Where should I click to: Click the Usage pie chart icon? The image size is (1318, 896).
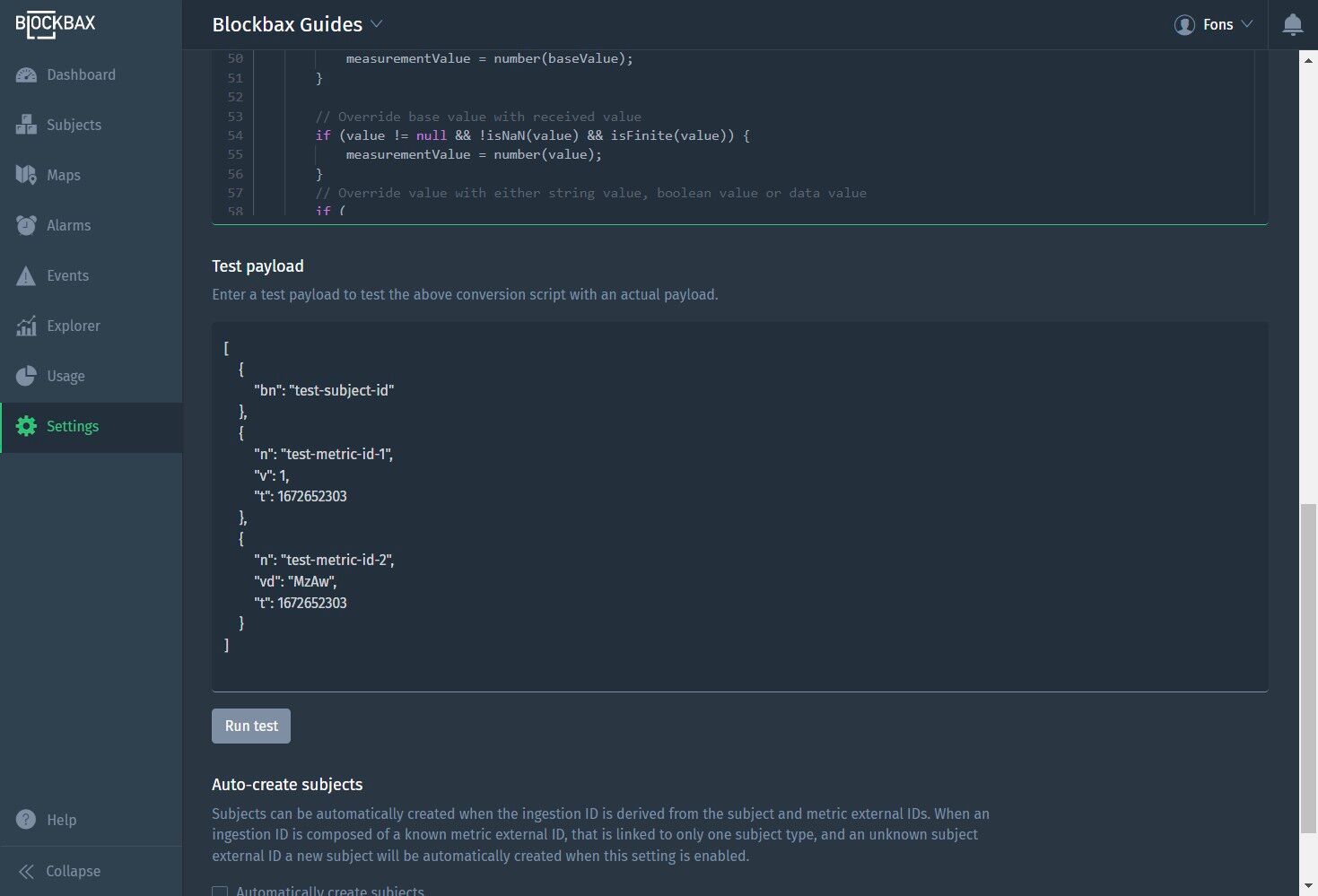click(x=26, y=376)
